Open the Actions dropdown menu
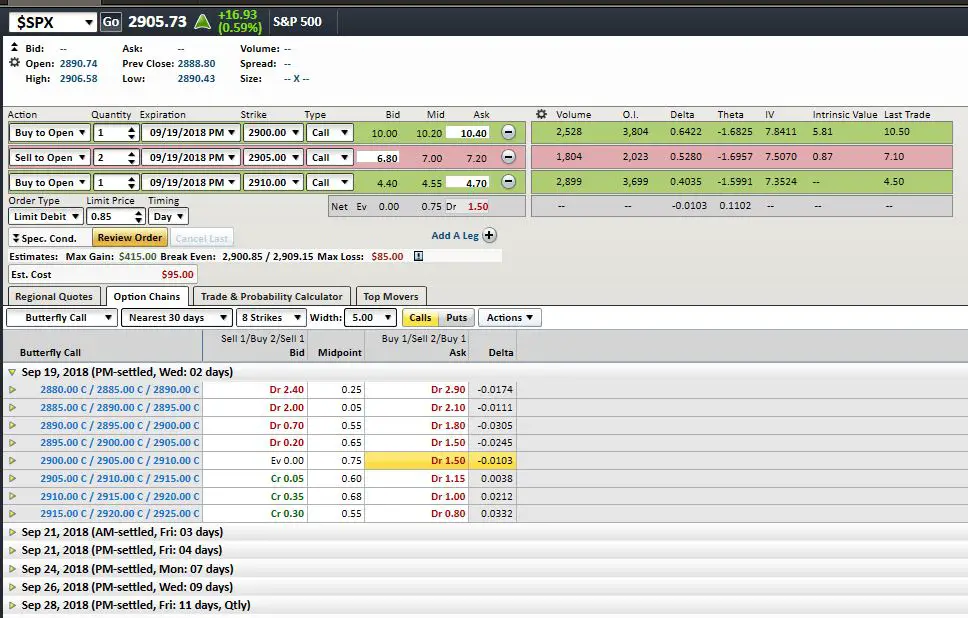 point(510,317)
